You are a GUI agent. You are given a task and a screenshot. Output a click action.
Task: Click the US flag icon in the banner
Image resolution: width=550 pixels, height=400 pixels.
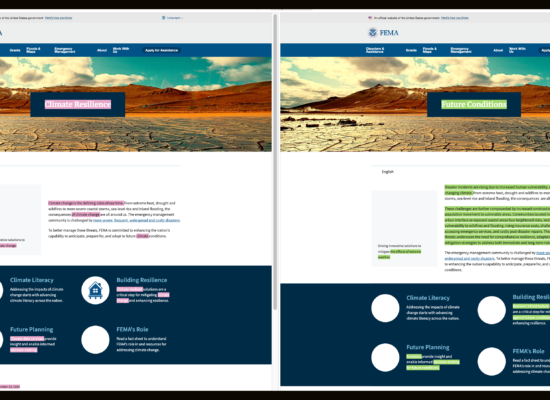pos(370,18)
